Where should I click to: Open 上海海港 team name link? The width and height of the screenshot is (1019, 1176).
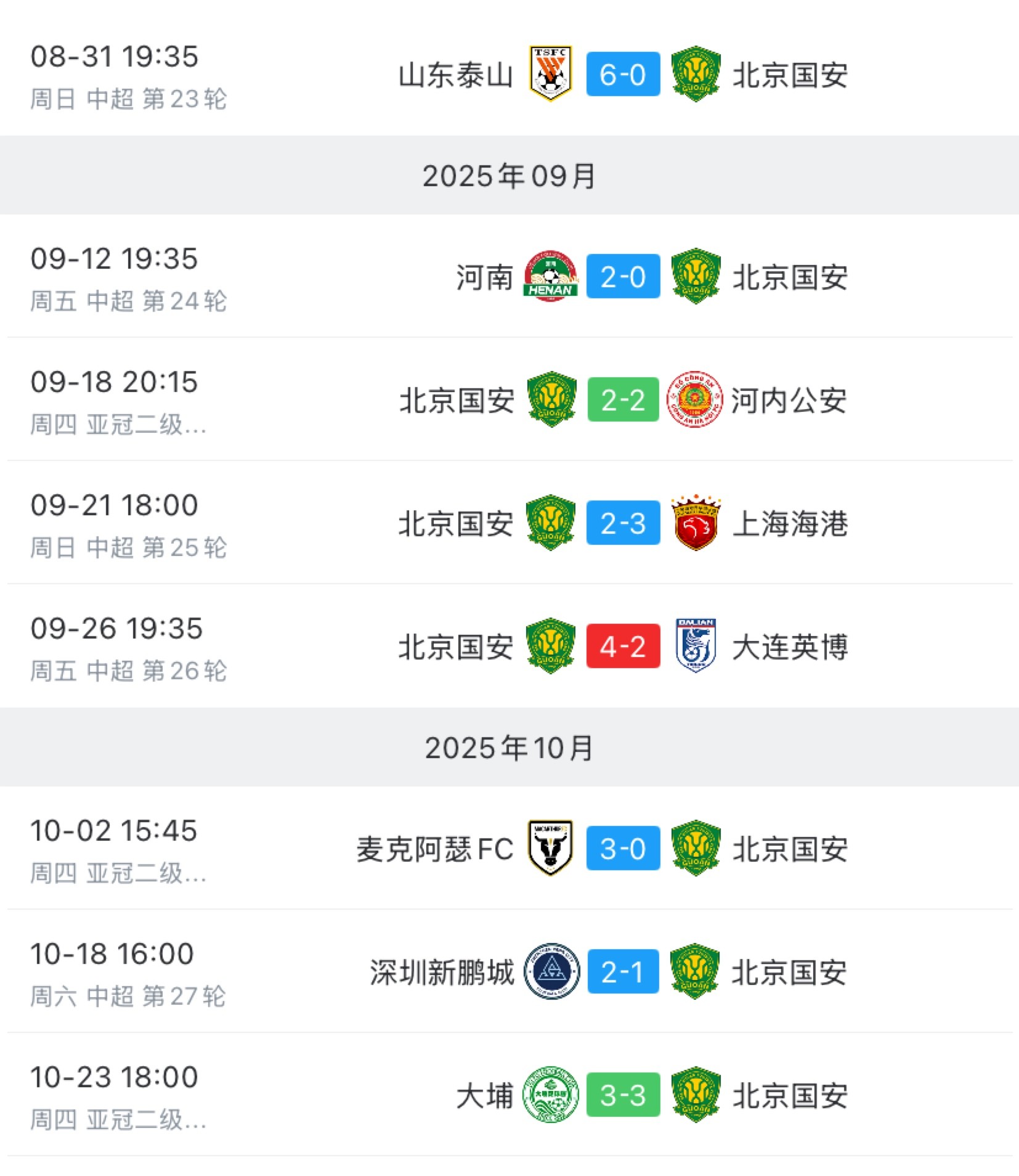click(x=790, y=524)
